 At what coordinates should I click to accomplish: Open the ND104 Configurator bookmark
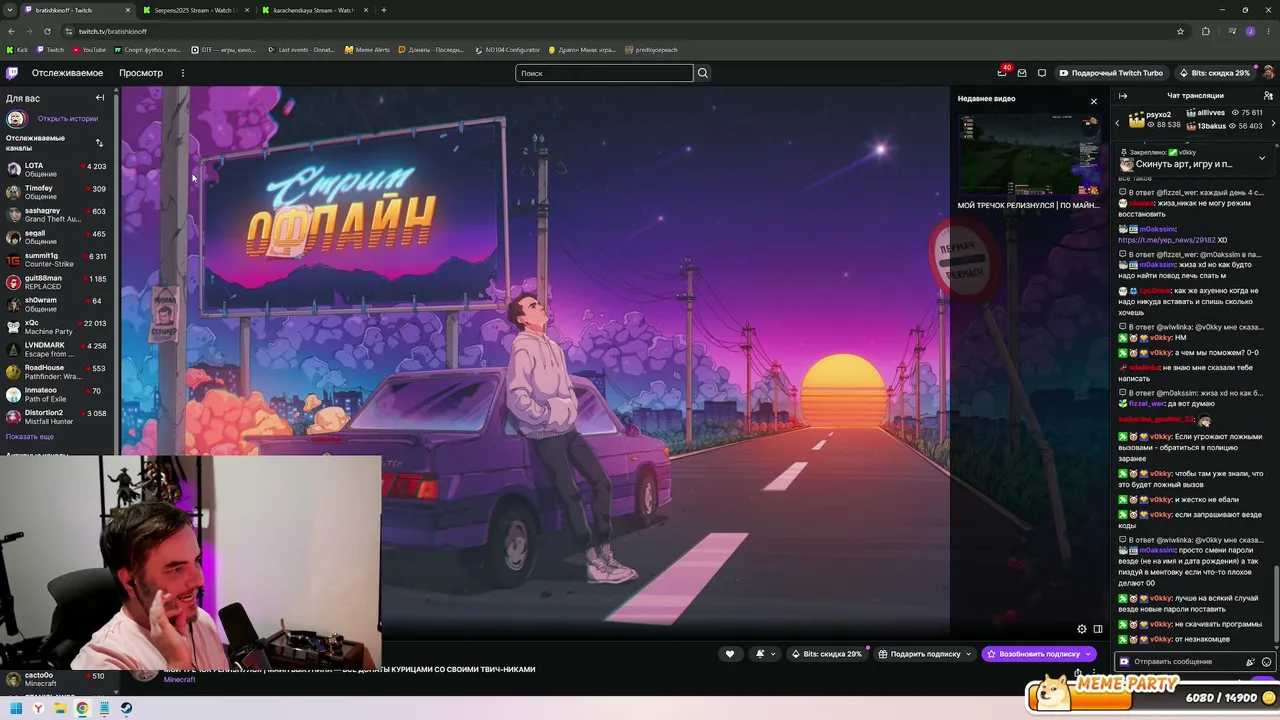point(507,49)
